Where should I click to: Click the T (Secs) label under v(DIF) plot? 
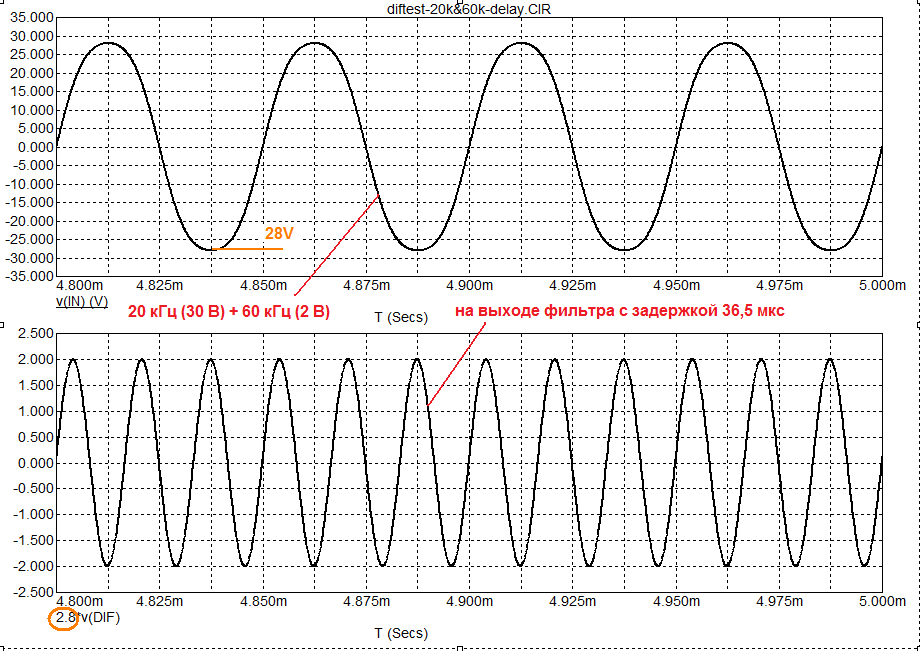401,633
